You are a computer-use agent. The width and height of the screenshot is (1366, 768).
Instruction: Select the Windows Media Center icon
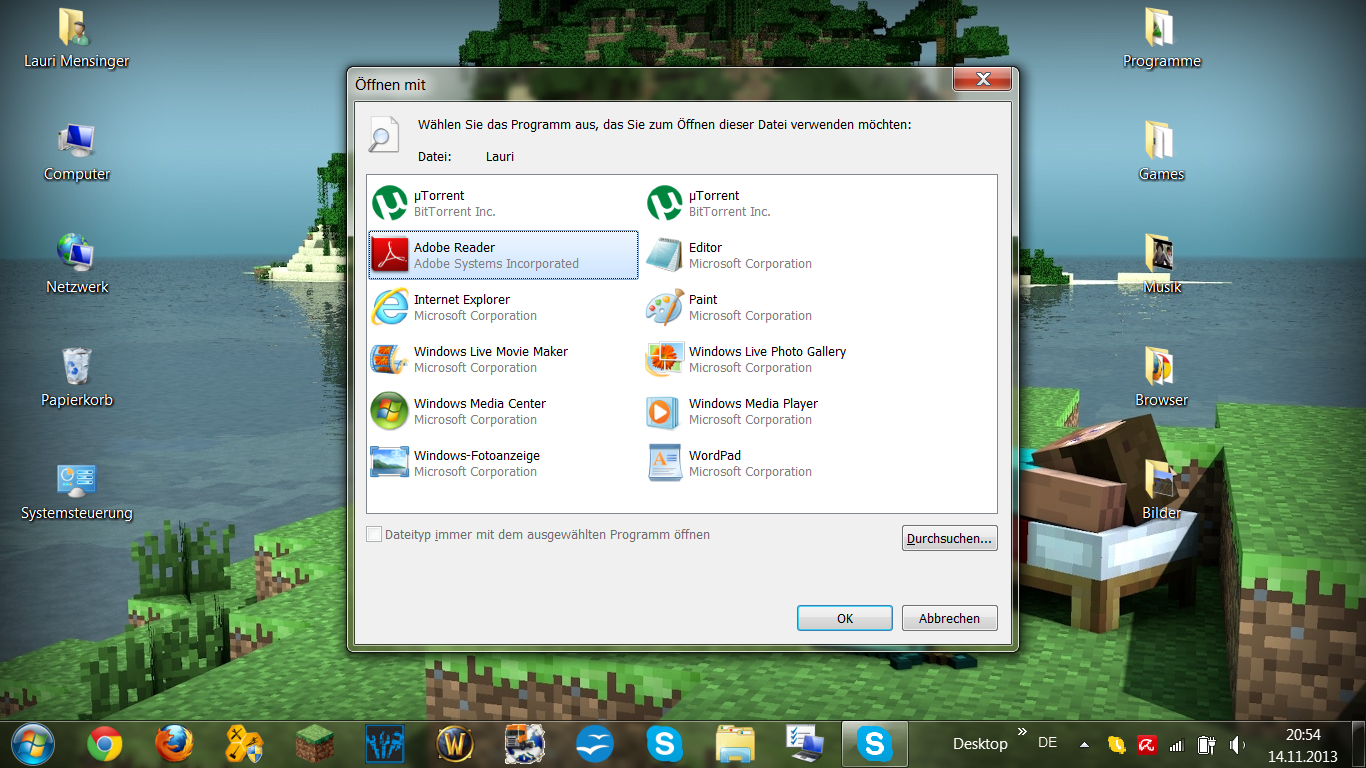[389, 411]
